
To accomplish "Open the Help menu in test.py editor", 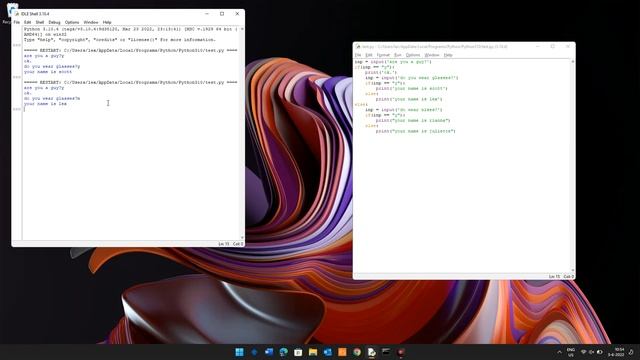I will point(448,55).
